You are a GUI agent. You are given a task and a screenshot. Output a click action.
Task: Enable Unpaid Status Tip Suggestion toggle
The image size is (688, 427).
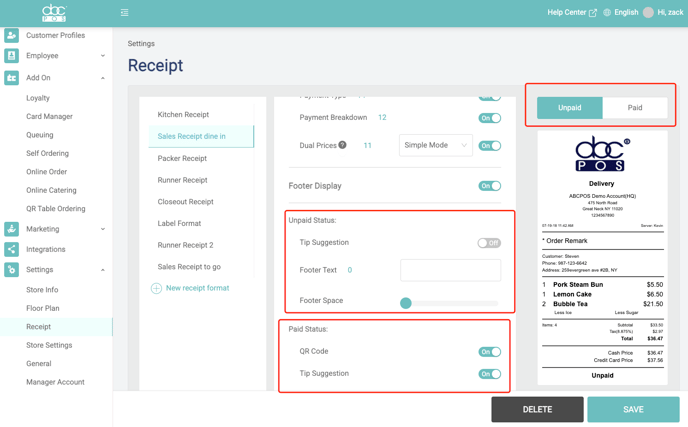point(489,243)
